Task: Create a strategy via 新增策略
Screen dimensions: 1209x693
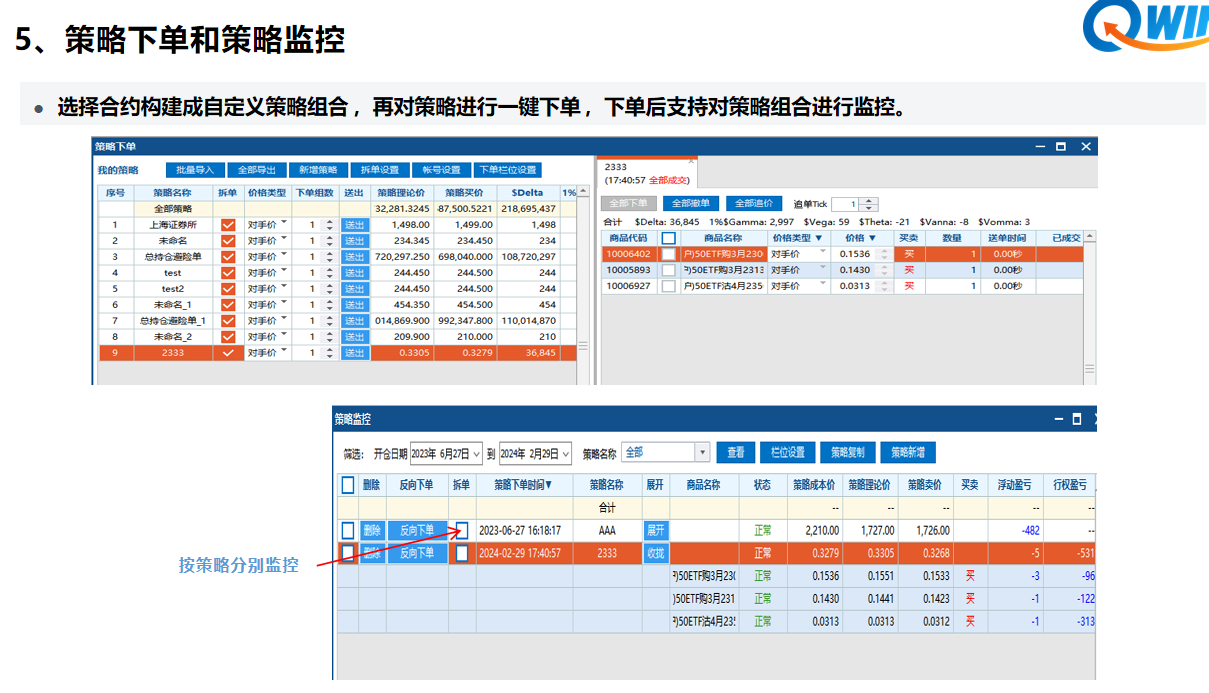Action: point(319,169)
